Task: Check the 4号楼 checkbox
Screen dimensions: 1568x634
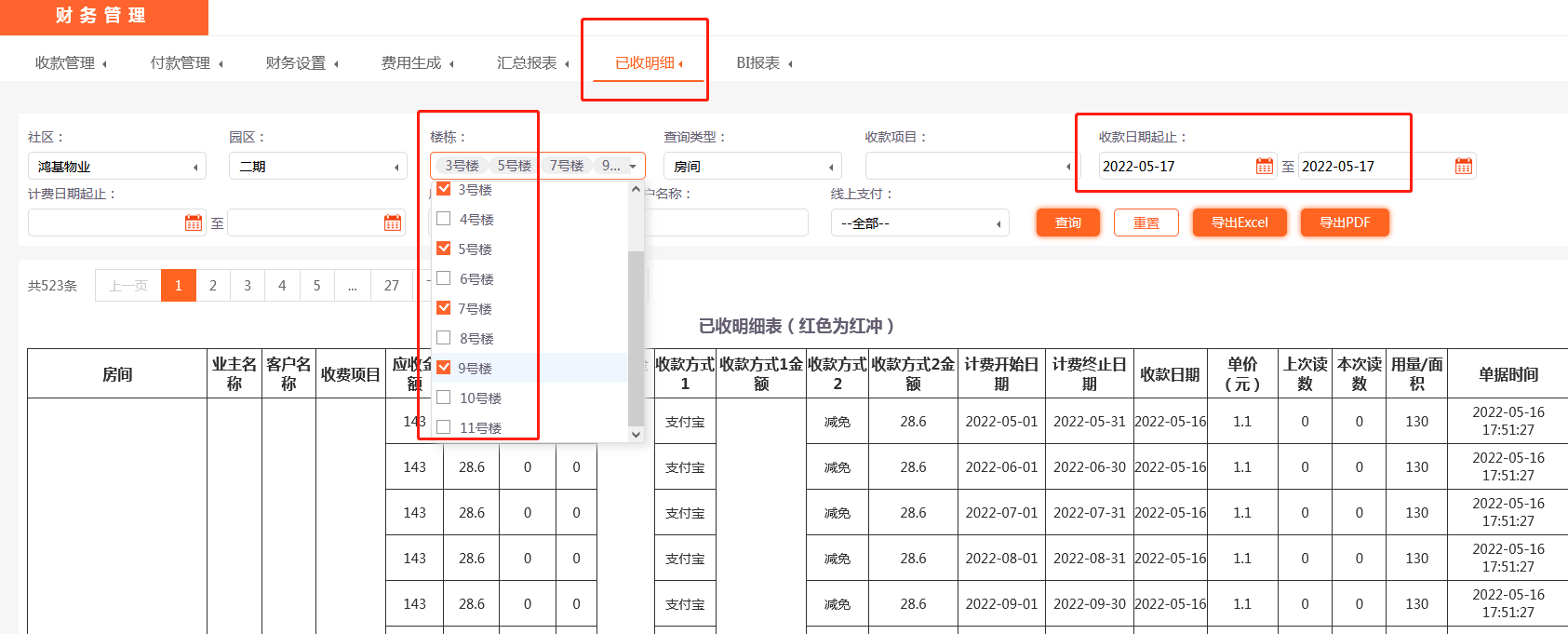Action: pyautogui.click(x=444, y=219)
